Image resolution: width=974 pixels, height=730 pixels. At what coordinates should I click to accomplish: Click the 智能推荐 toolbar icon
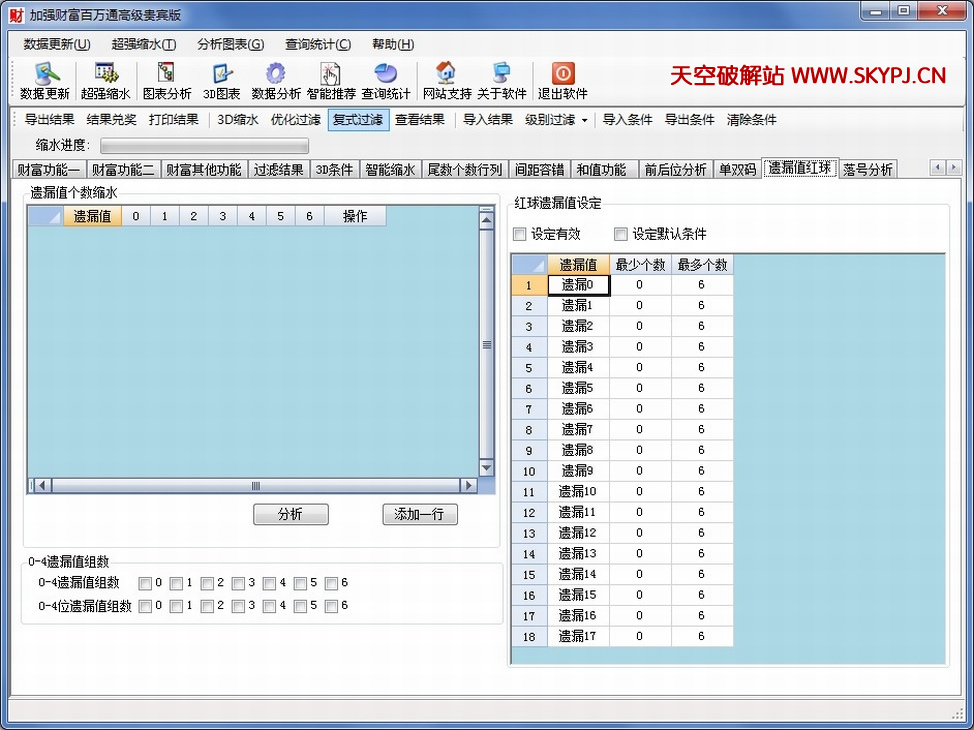pos(331,74)
